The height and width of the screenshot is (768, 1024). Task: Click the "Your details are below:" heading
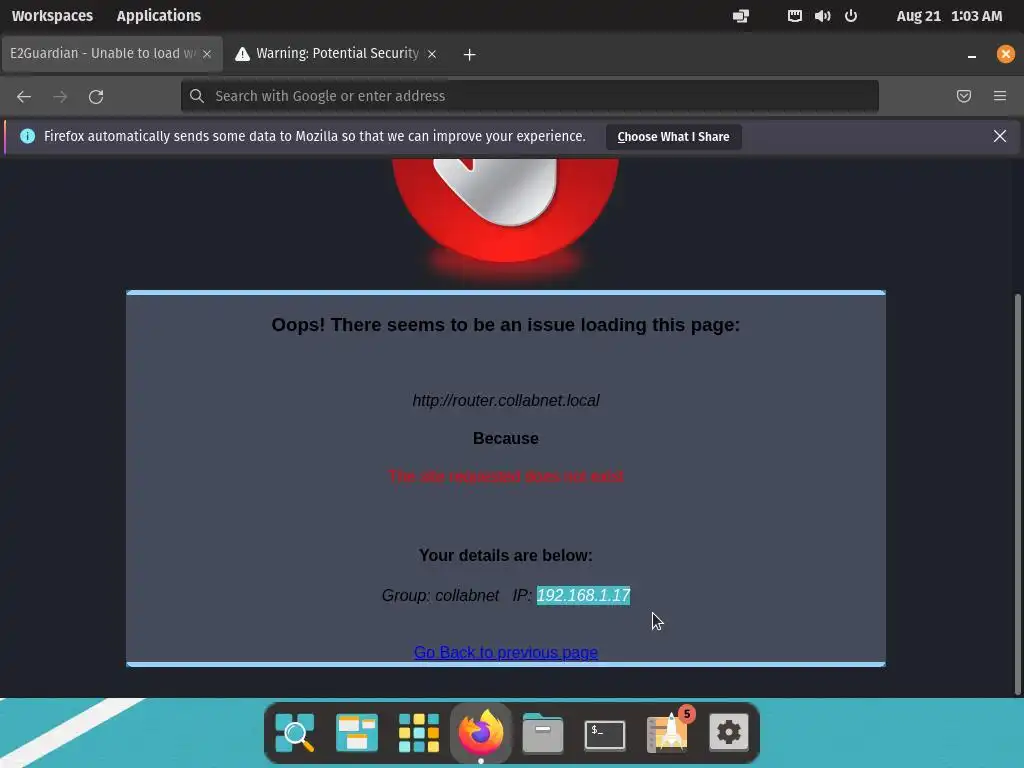[x=505, y=555]
